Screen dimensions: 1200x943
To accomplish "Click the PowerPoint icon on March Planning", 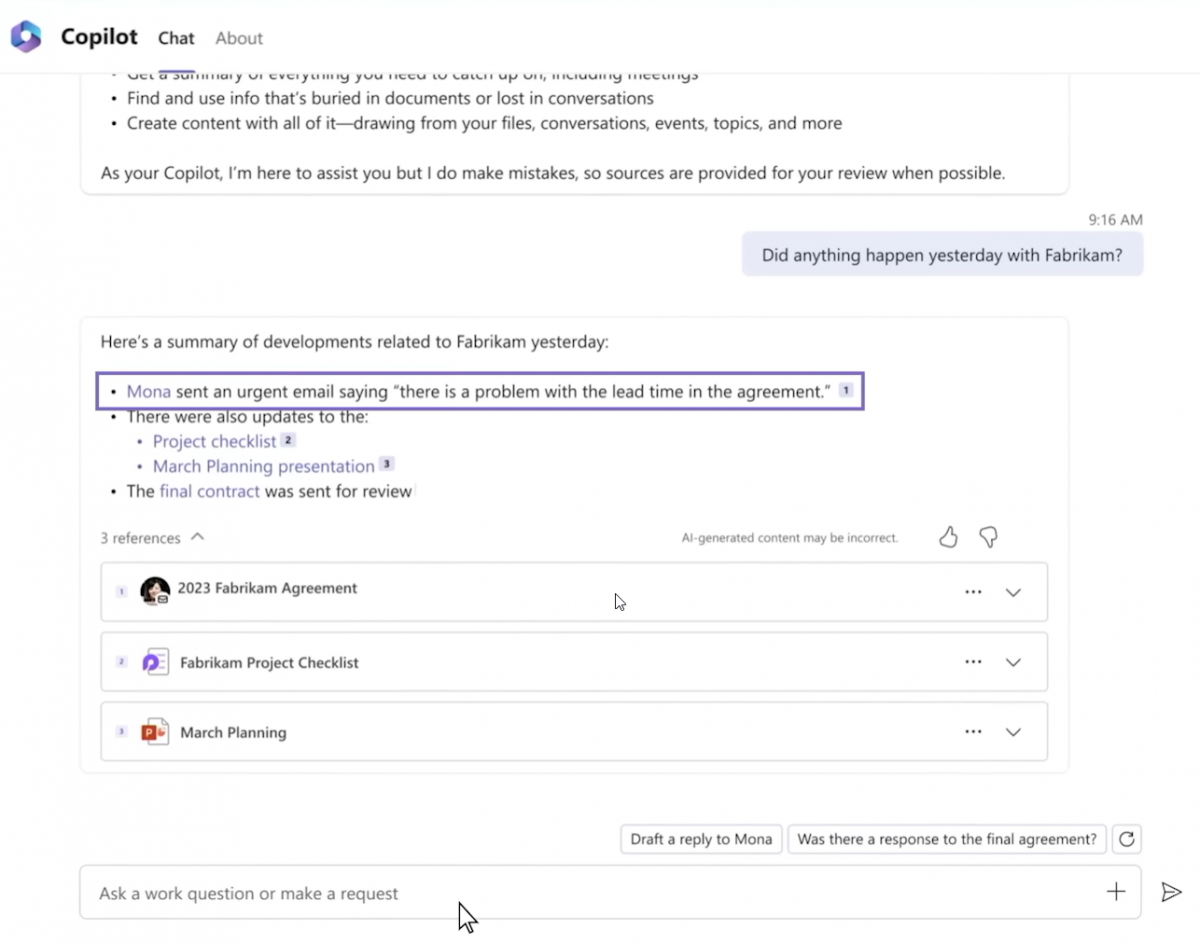I will [x=155, y=731].
